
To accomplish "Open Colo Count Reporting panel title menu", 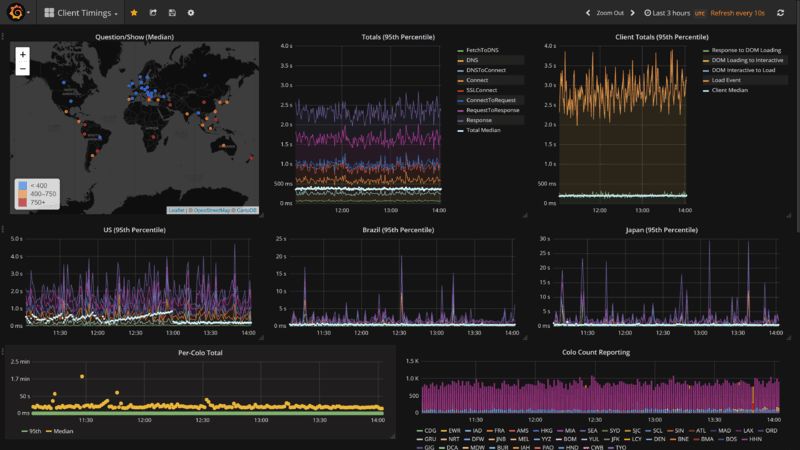I will (x=596, y=352).
